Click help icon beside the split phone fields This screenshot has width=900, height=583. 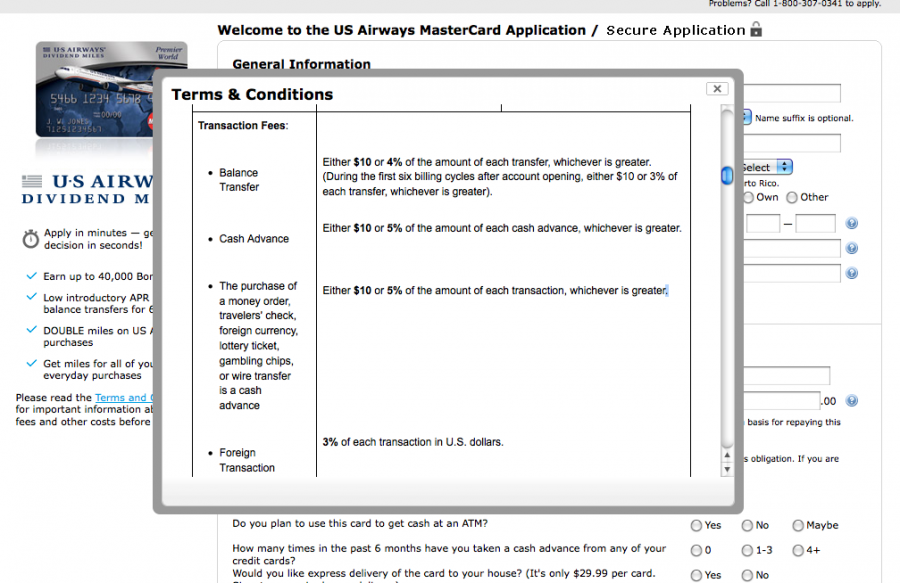[x=852, y=223]
